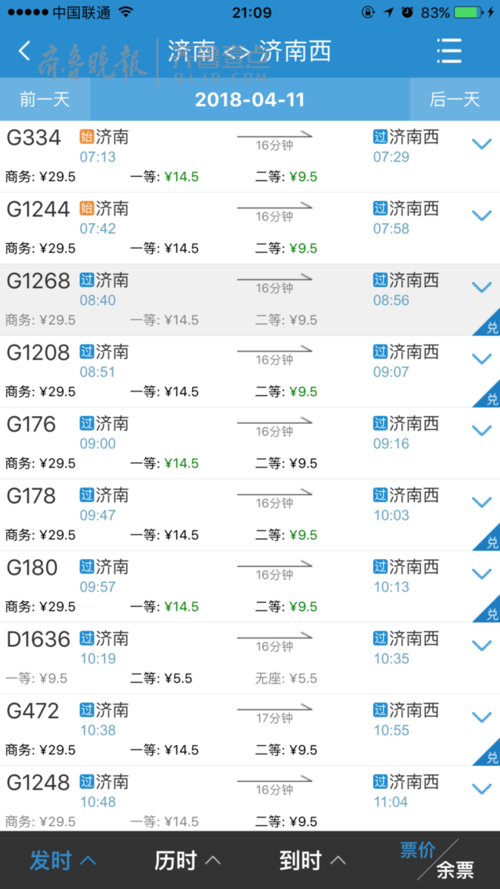This screenshot has height=889, width=500.
Task: Expand details for train G334
Action: coord(482,144)
